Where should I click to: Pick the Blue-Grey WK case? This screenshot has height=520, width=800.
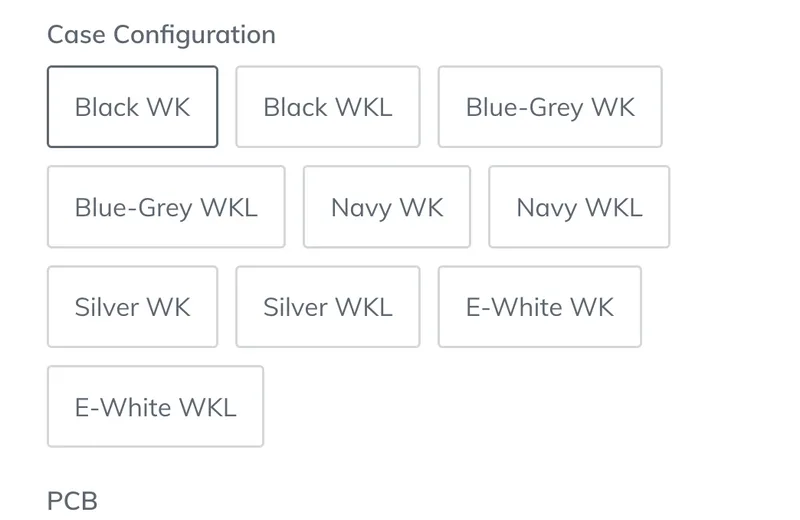point(550,107)
